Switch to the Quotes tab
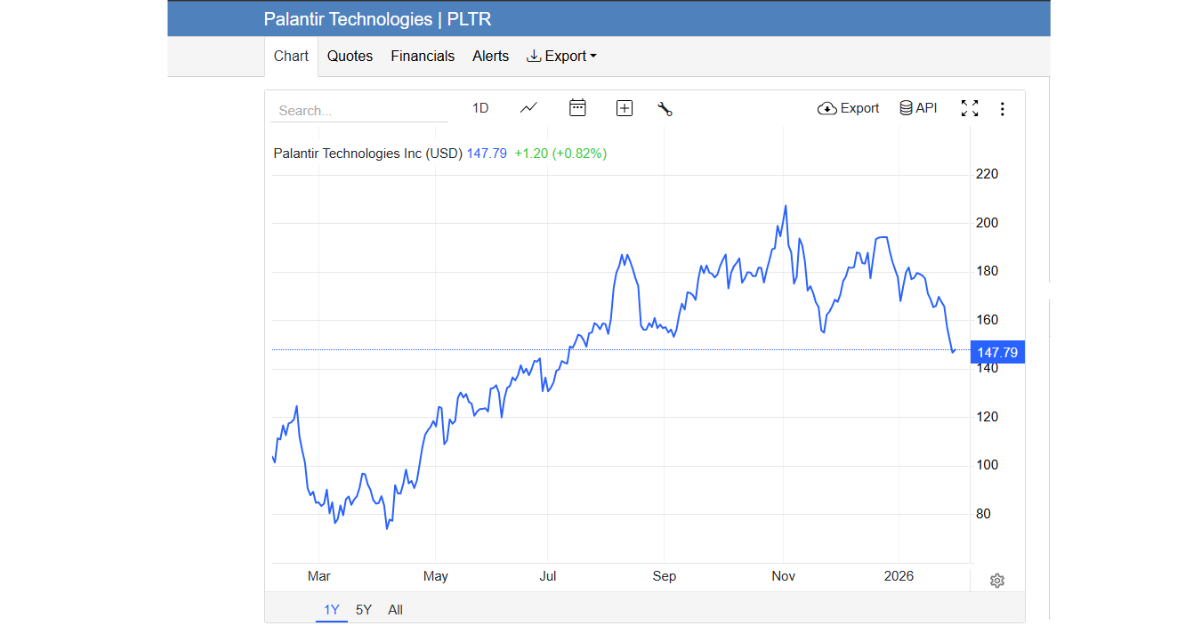The image size is (1200, 630). [349, 56]
